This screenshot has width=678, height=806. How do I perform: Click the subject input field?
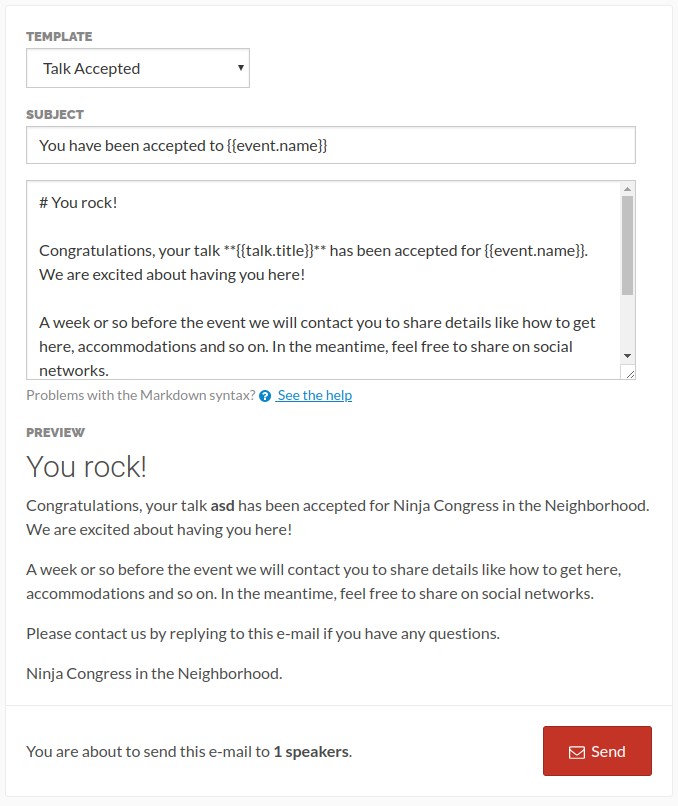331,145
